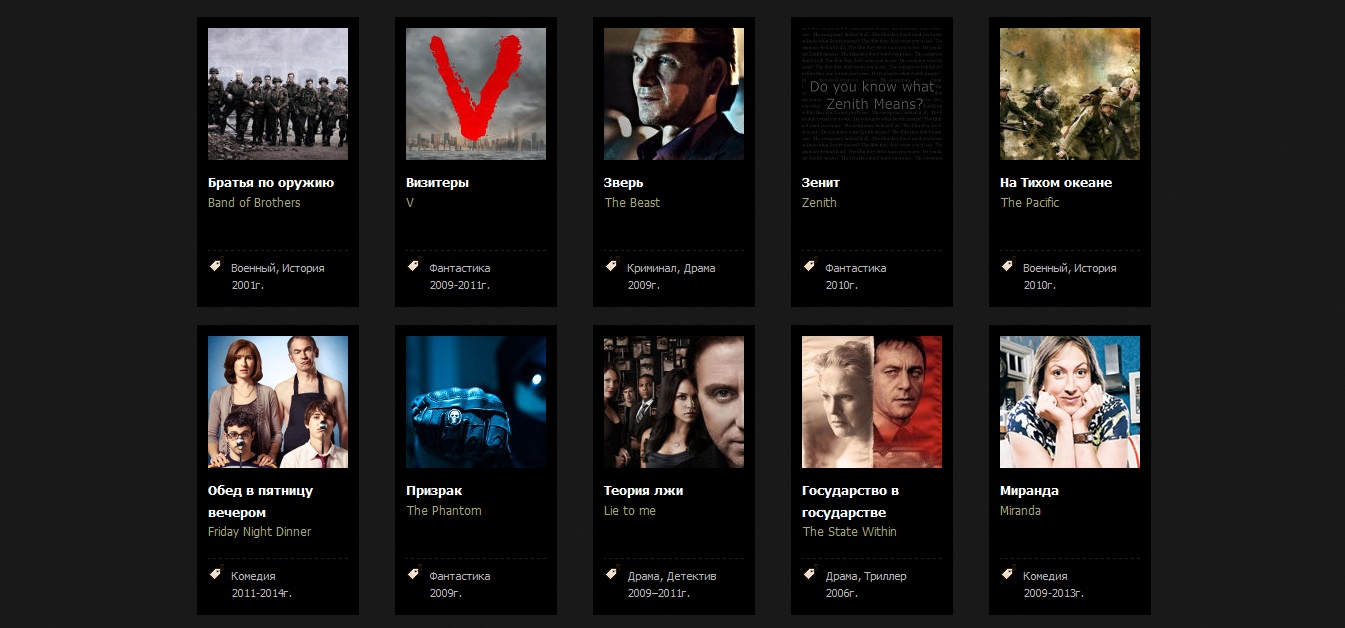1345x628 pixels.
Task: Open the Miranda poster thumbnail
Action: [1070, 402]
